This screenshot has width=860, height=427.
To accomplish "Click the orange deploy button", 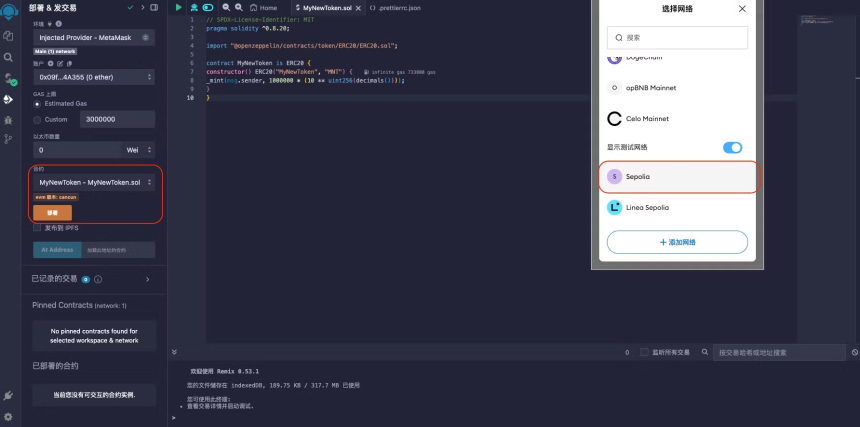I will click(x=52, y=213).
